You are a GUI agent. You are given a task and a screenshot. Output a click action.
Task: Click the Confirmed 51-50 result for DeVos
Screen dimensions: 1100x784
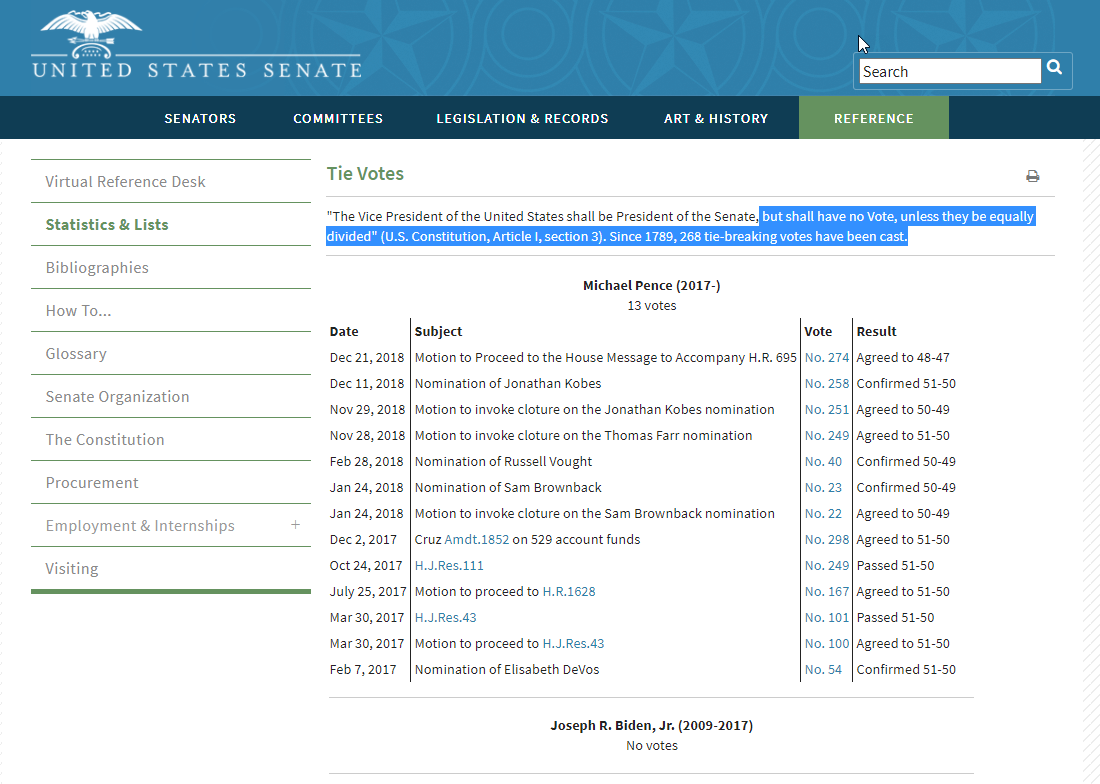pyautogui.click(x=906, y=669)
